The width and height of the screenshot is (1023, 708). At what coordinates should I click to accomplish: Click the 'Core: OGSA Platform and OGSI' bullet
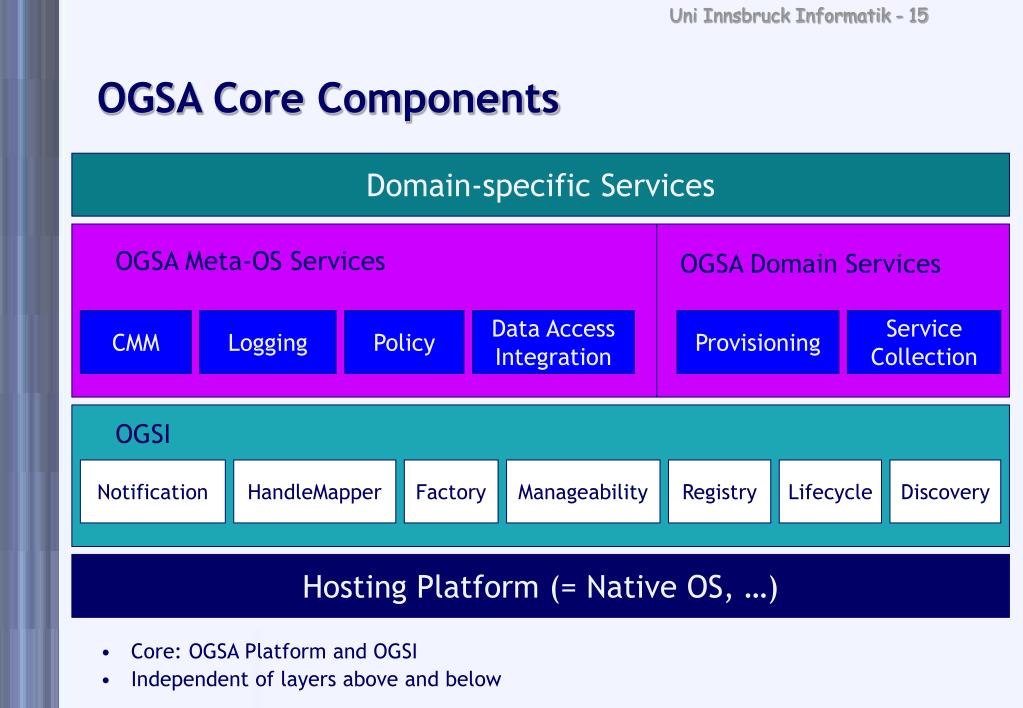point(273,651)
